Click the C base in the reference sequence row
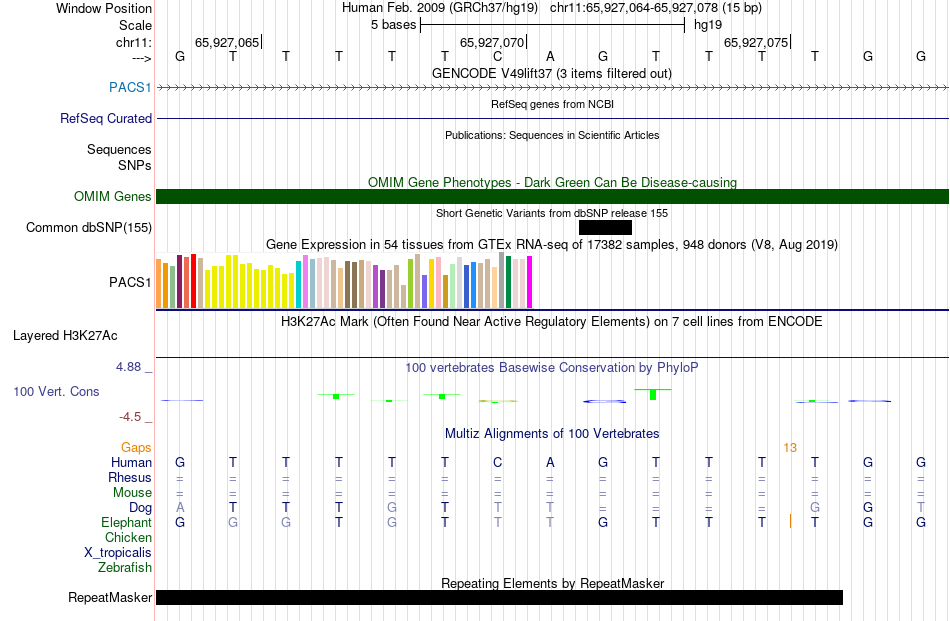 pyautogui.click(x=497, y=56)
